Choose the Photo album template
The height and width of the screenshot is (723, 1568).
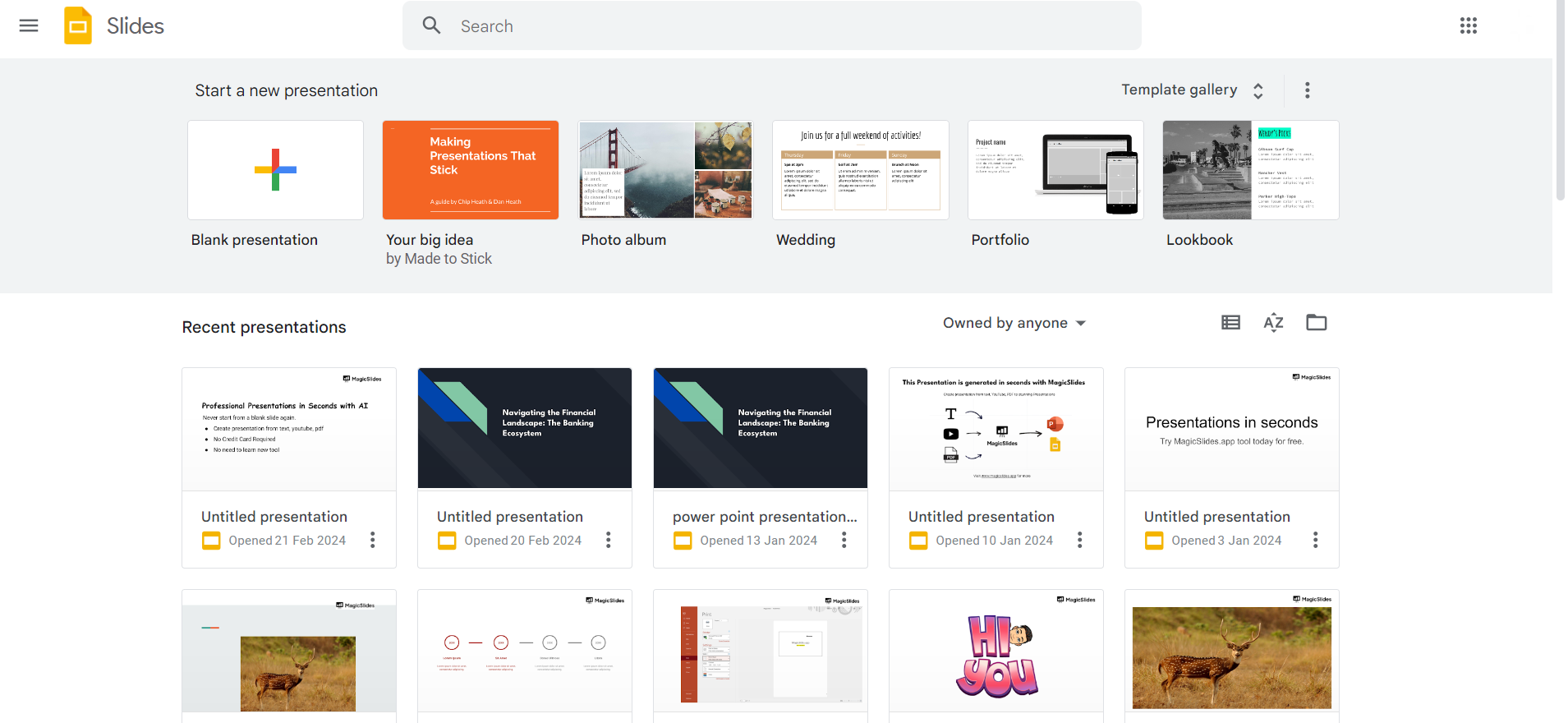click(665, 170)
